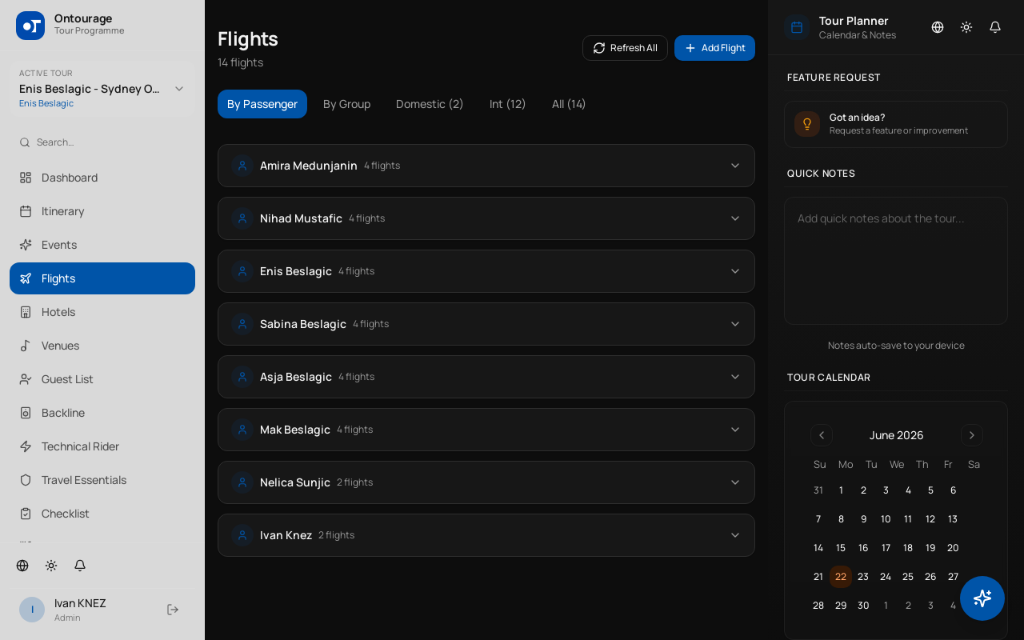The width and height of the screenshot is (1024, 640).
Task: Expand Ivan Knez's flights row
Action: (735, 536)
